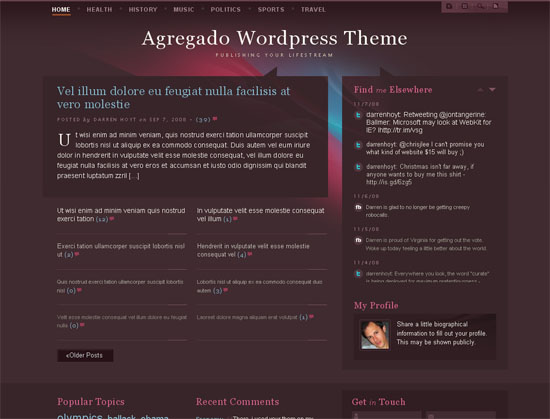This screenshot has width=550, height=419.
Task: Open post 'Ut wisi enim ad minim veniam'
Action: 121,214
